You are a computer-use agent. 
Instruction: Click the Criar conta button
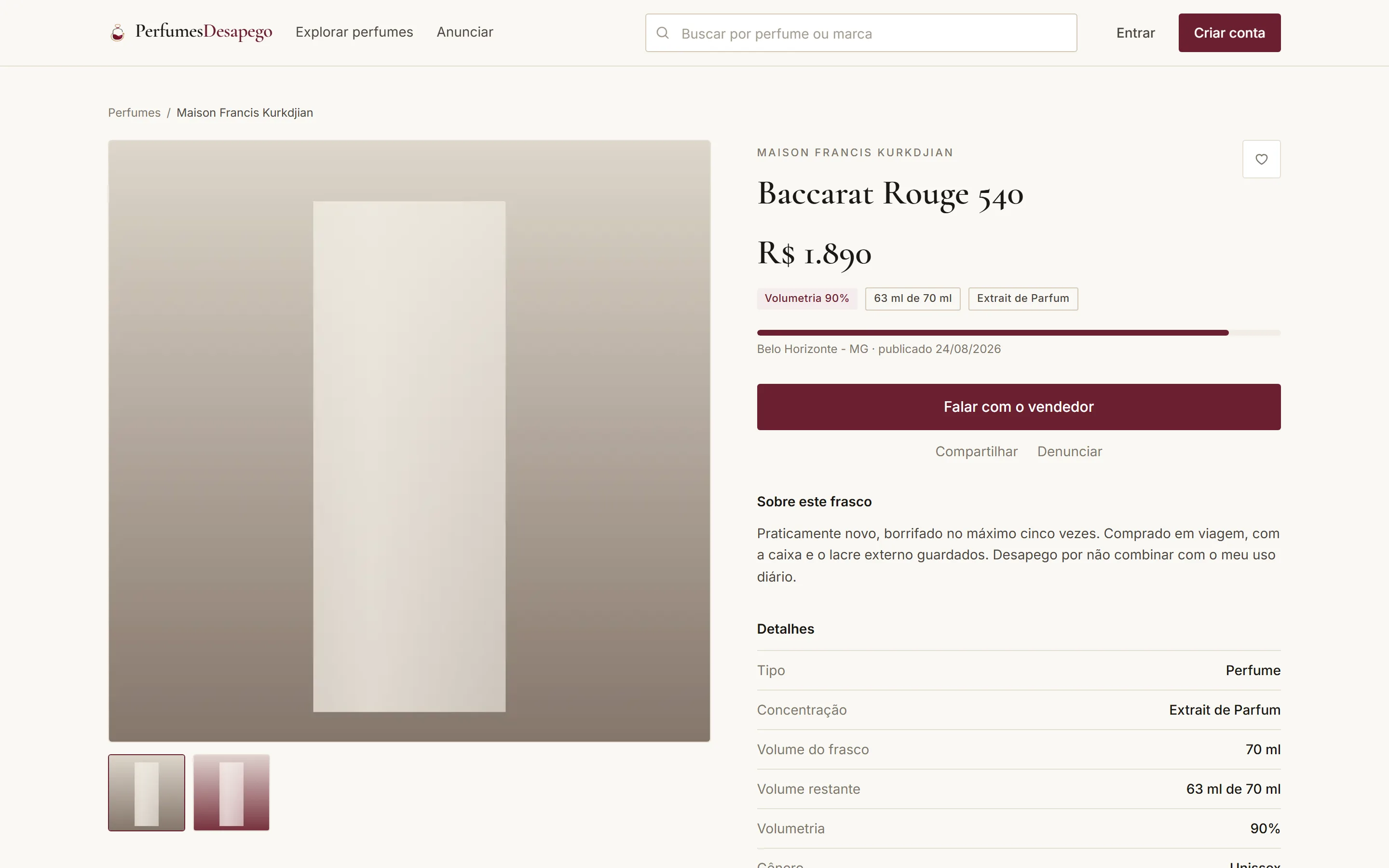(1229, 33)
